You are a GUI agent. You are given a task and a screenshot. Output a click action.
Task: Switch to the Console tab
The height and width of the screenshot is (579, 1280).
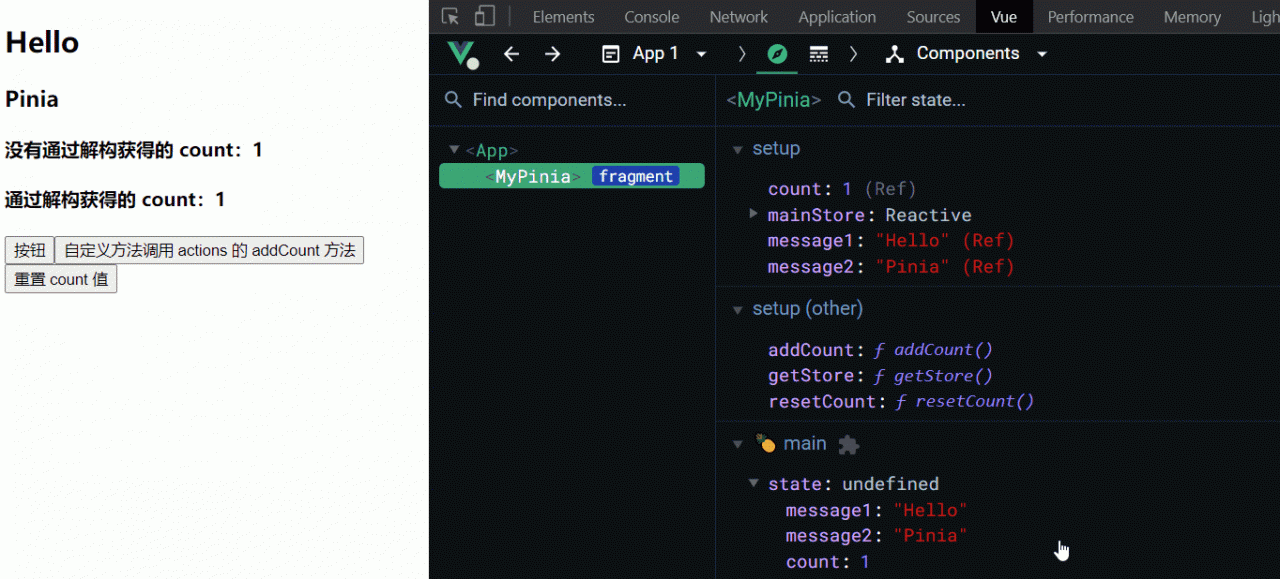[x=651, y=17]
